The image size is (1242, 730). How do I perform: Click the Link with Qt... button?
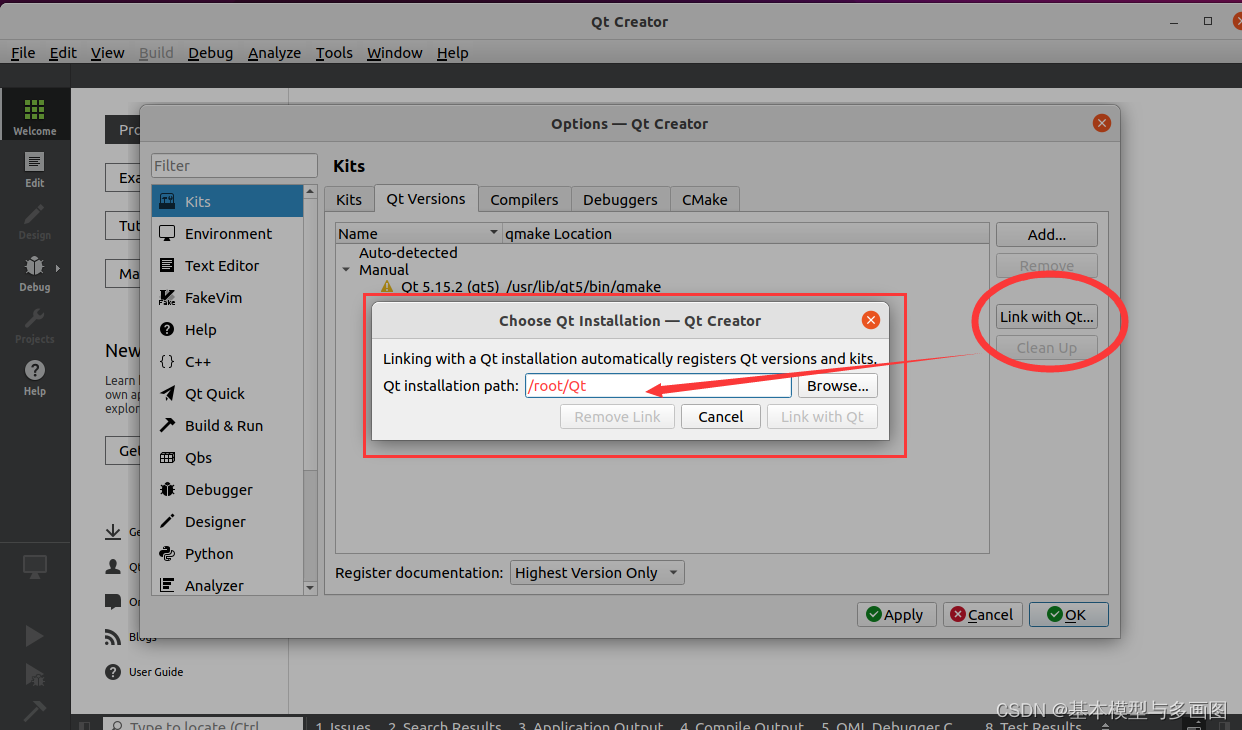click(1047, 317)
